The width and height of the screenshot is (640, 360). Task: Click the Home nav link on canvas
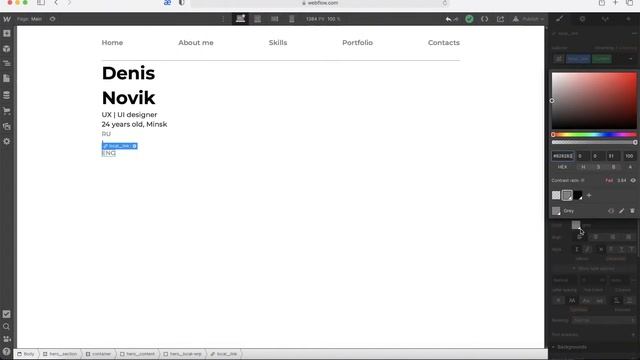pos(112,42)
